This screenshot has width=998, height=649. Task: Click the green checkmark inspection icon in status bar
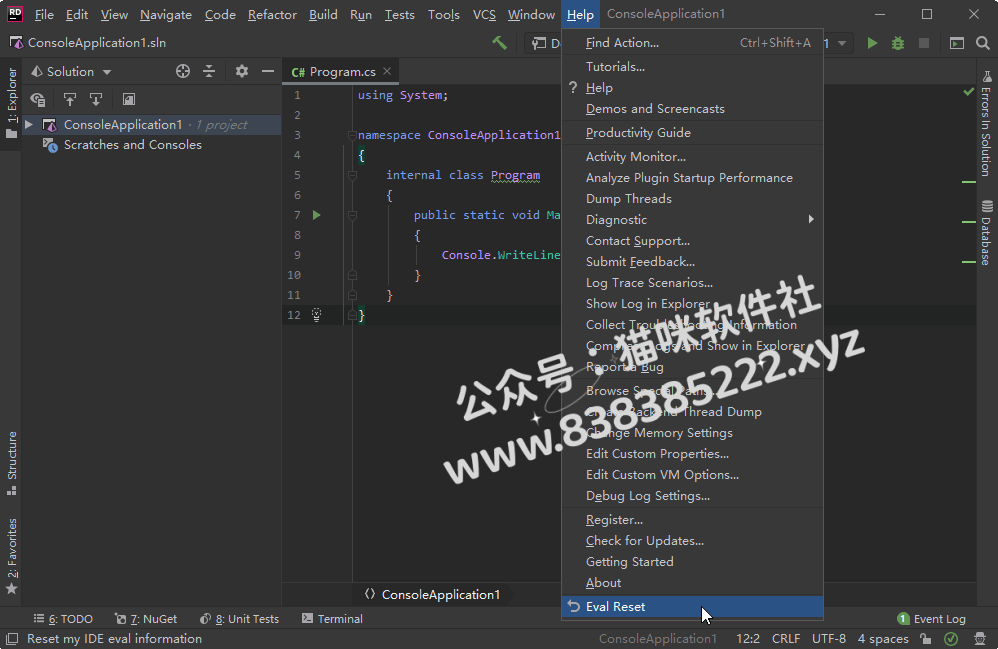(951, 639)
